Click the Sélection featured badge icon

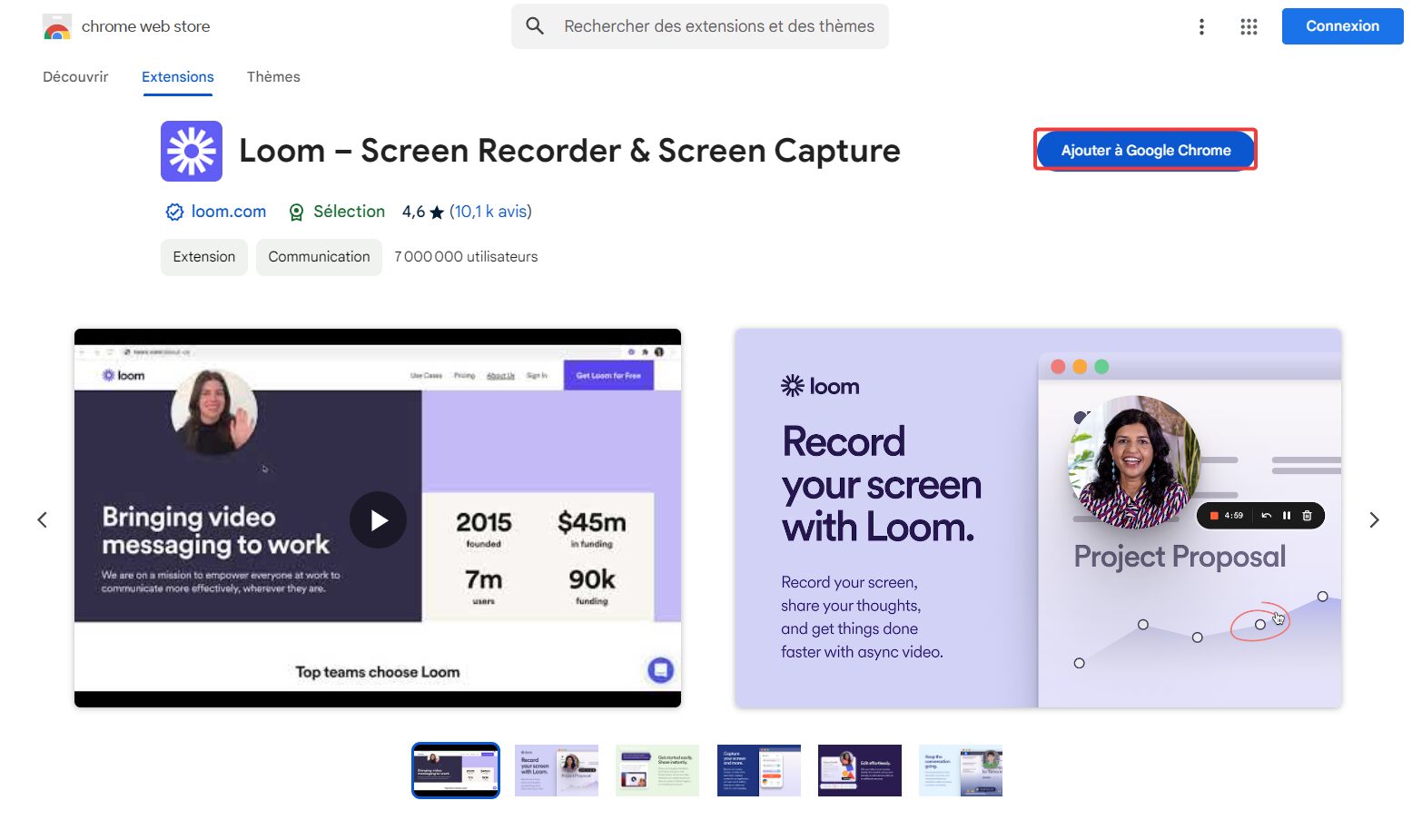point(296,212)
